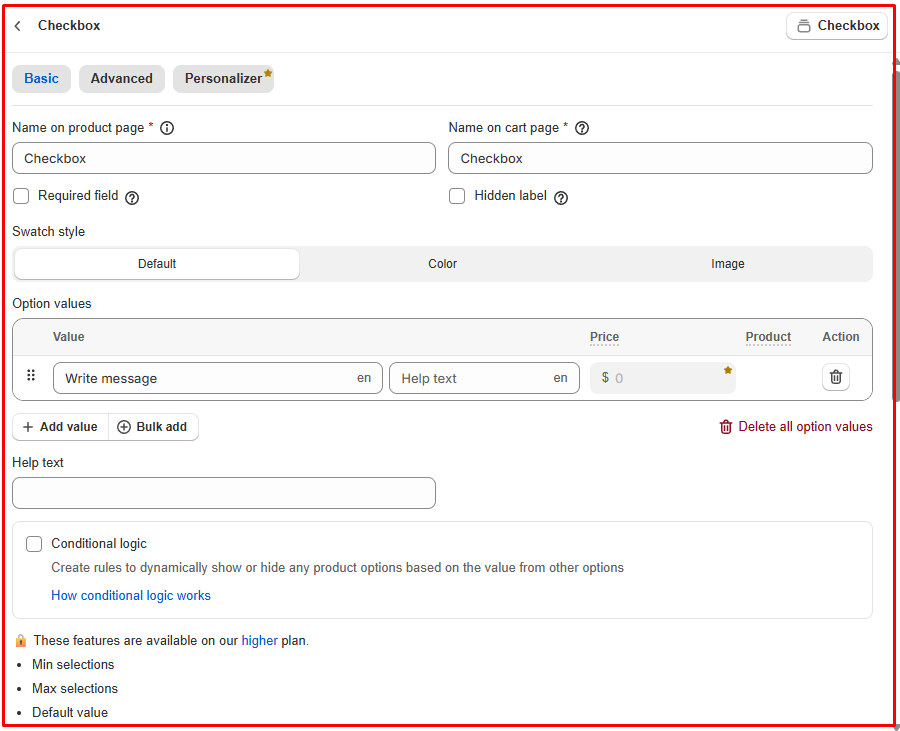Click the Max selections list item
The width and height of the screenshot is (900, 731).
coord(75,689)
